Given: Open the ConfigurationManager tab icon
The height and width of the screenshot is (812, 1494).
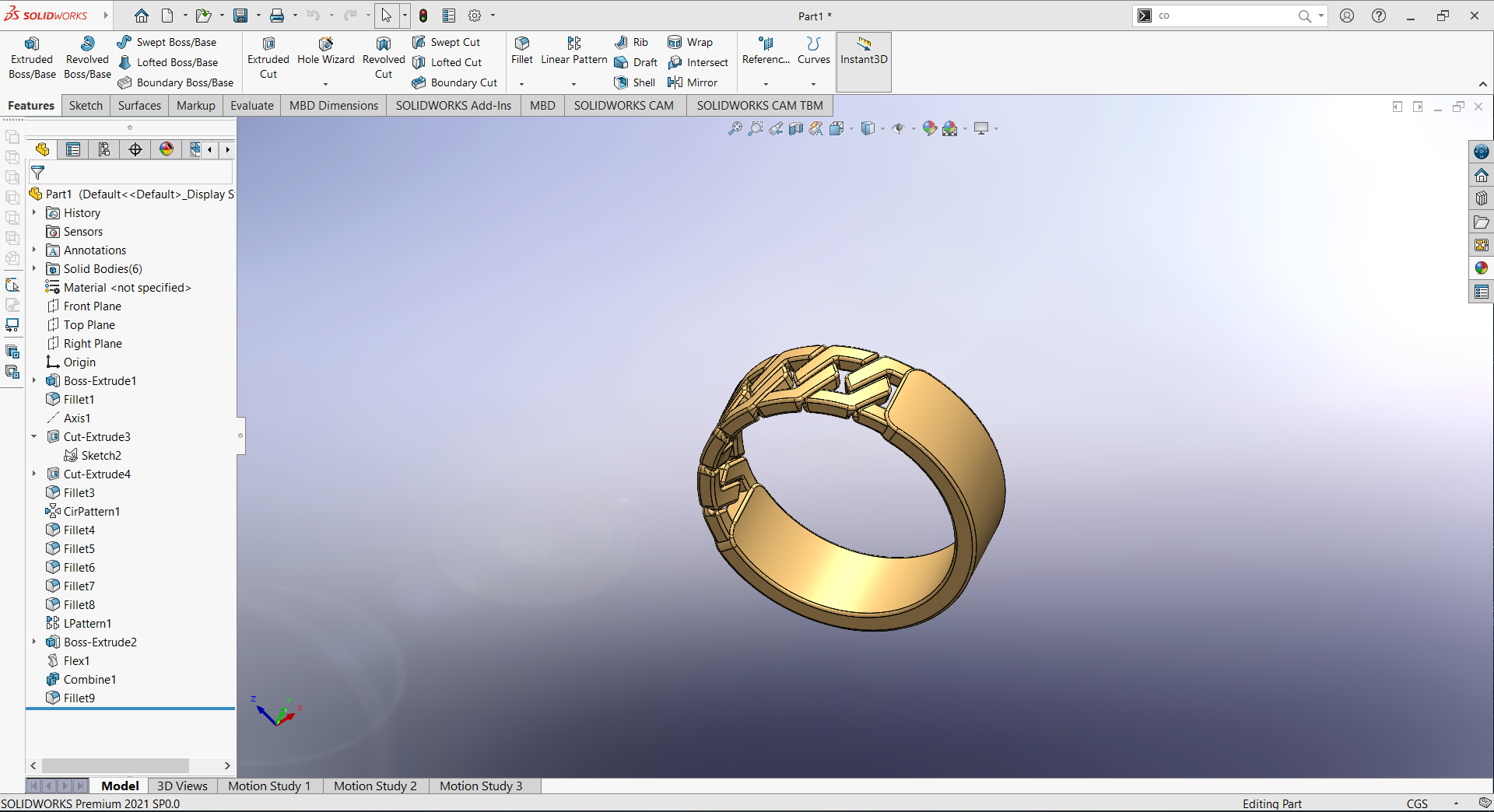Looking at the screenshot, I should [x=104, y=149].
